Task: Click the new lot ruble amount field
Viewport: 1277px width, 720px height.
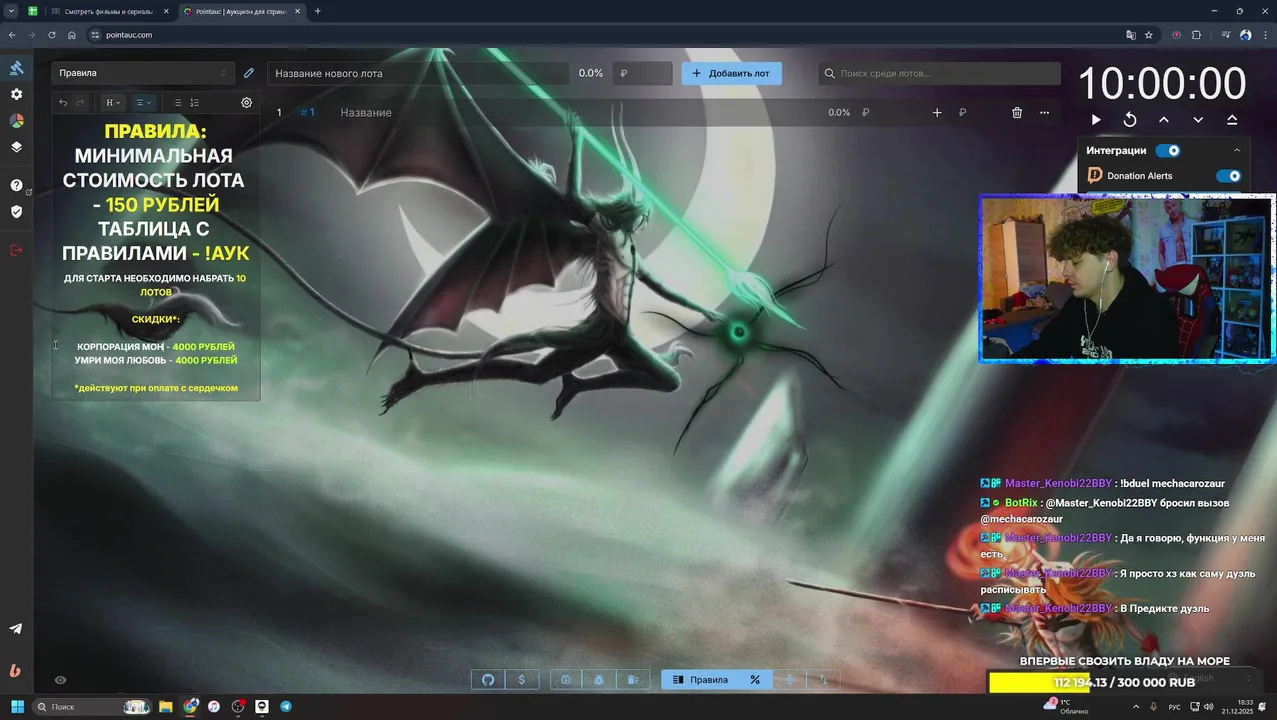Action: [x=642, y=73]
